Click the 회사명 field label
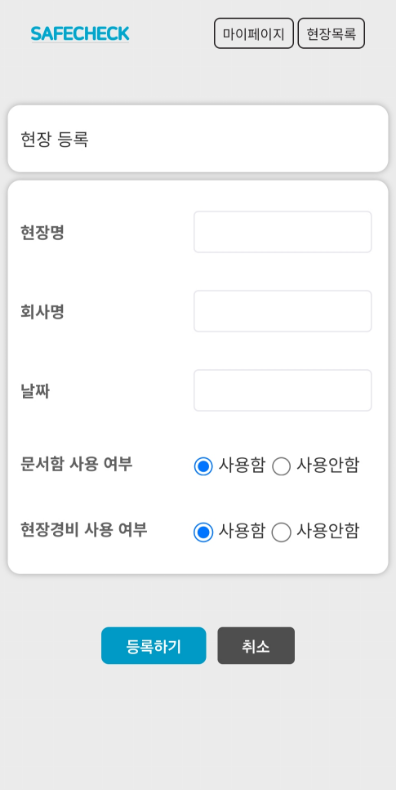 [x=42, y=312]
